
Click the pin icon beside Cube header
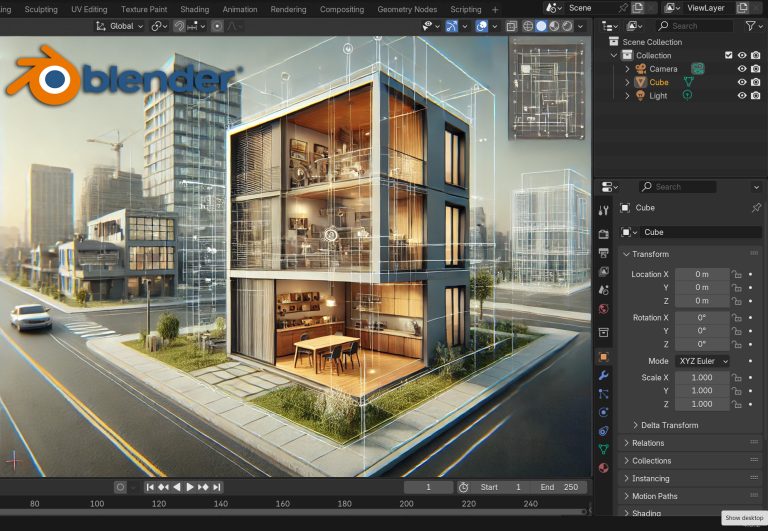point(755,208)
